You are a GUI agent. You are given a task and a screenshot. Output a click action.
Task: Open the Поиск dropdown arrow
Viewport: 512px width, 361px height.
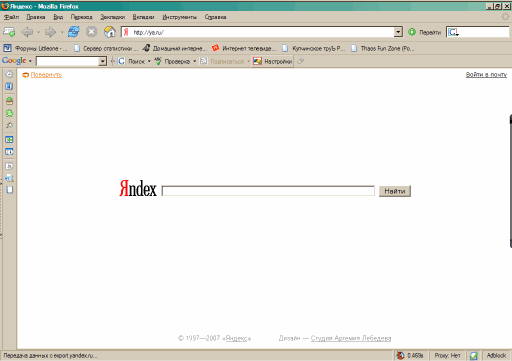click(x=149, y=61)
